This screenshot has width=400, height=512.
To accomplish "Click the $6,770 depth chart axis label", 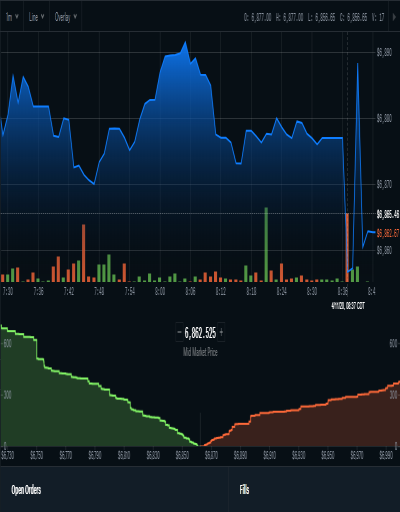I will pos(66,455).
